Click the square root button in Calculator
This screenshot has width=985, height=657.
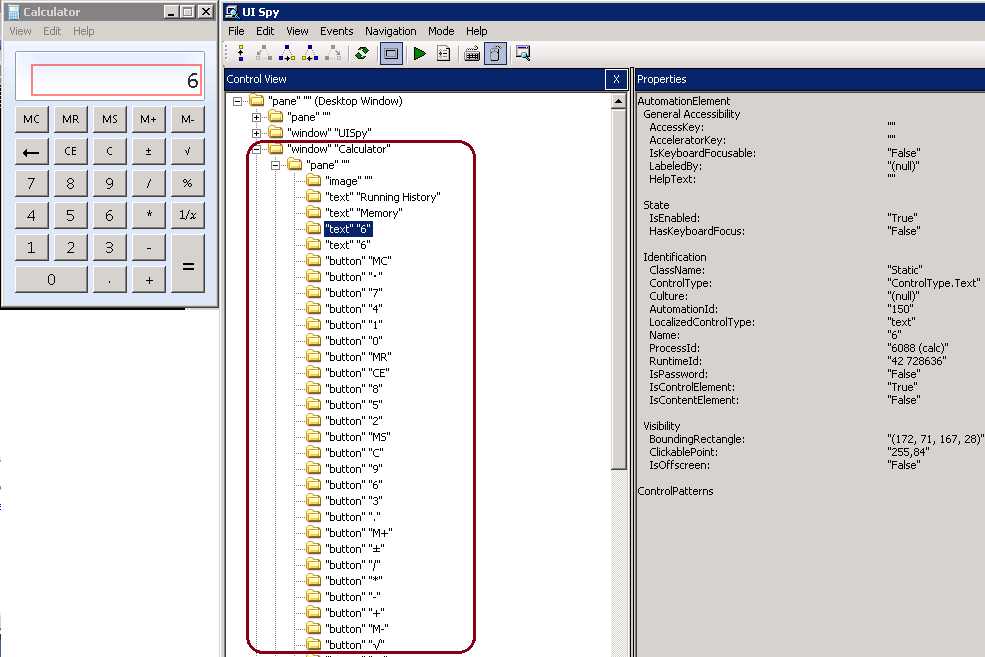[187, 151]
